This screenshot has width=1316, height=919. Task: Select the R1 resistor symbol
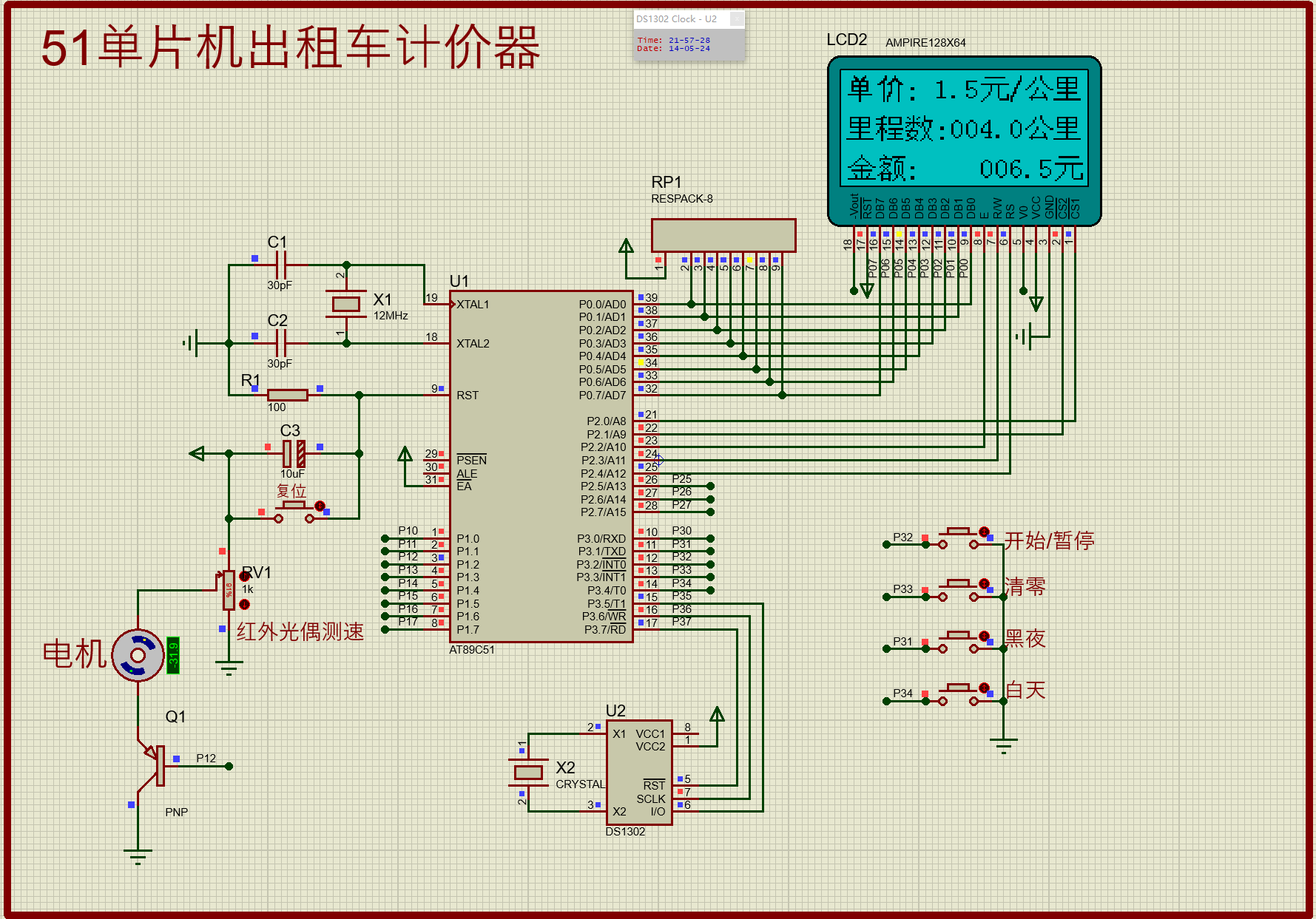288,395
